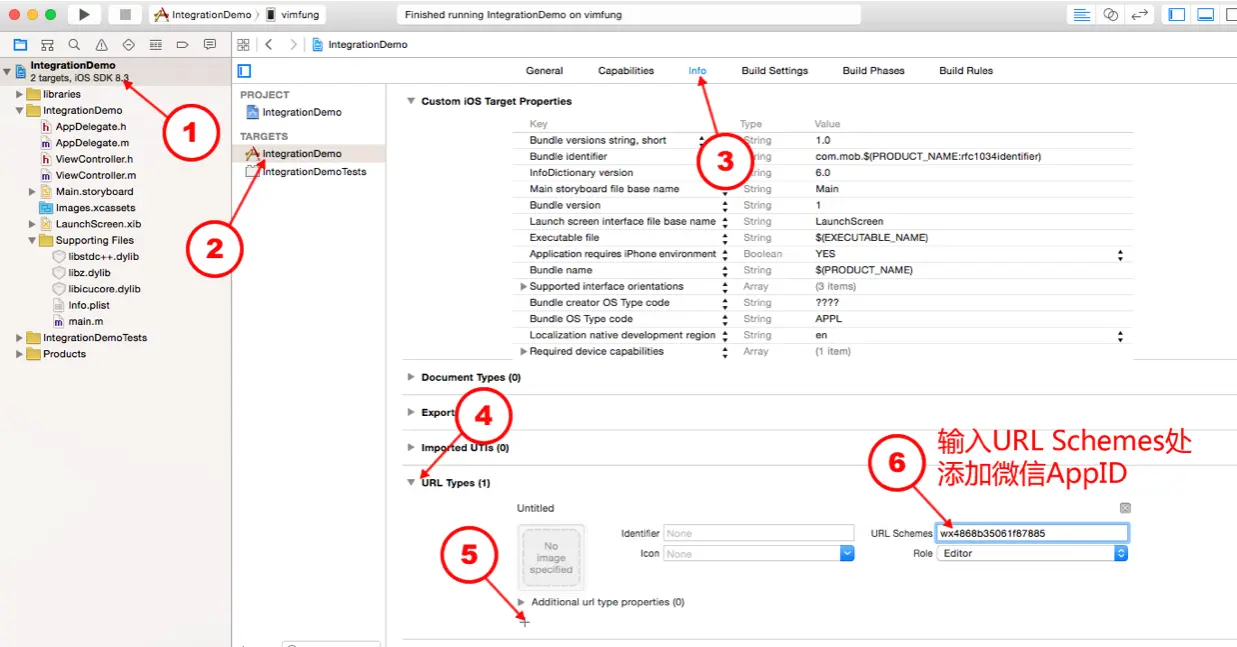The width and height of the screenshot is (1237, 647).
Task: Choose the IntegrationDemo scheme in toolbar
Action: tap(203, 15)
